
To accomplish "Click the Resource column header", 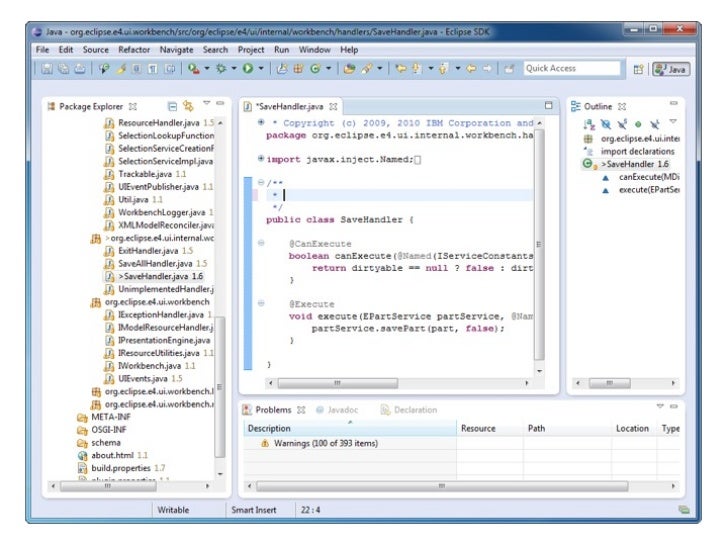I will pyautogui.click(x=490, y=429).
